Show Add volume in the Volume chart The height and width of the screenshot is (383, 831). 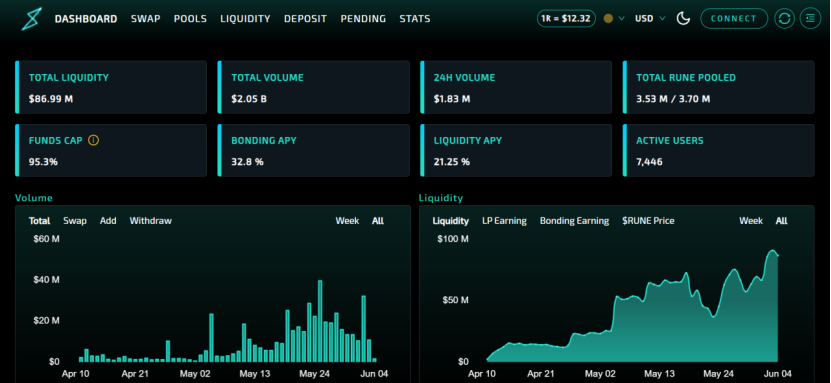(108, 221)
